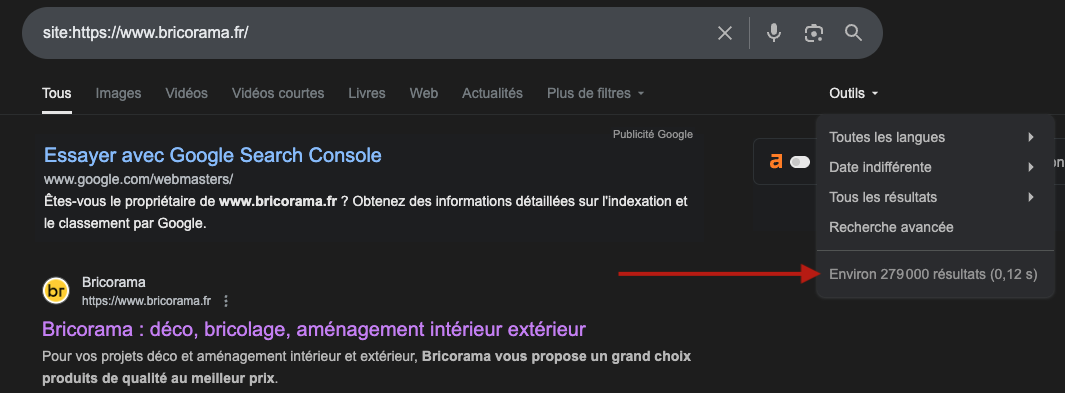Switch to the Actualités tab
The height and width of the screenshot is (393, 1065).
point(492,94)
